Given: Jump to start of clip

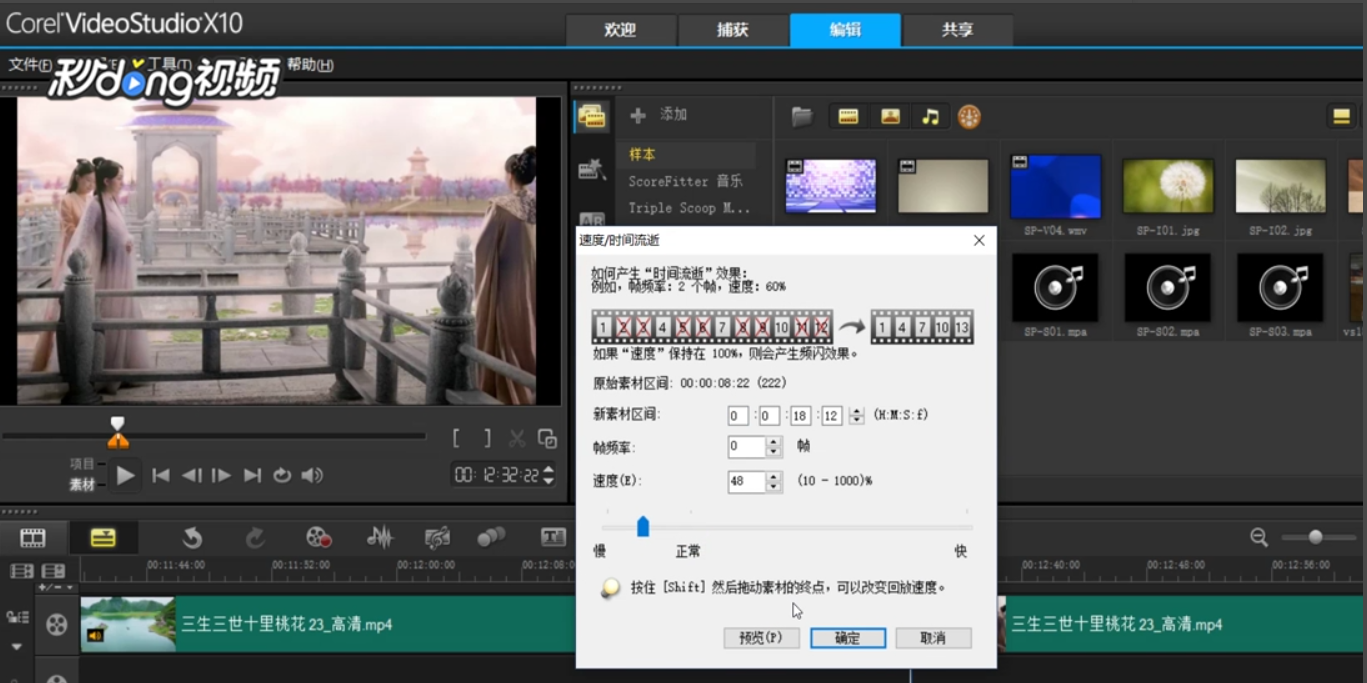Looking at the screenshot, I should [161, 475].
